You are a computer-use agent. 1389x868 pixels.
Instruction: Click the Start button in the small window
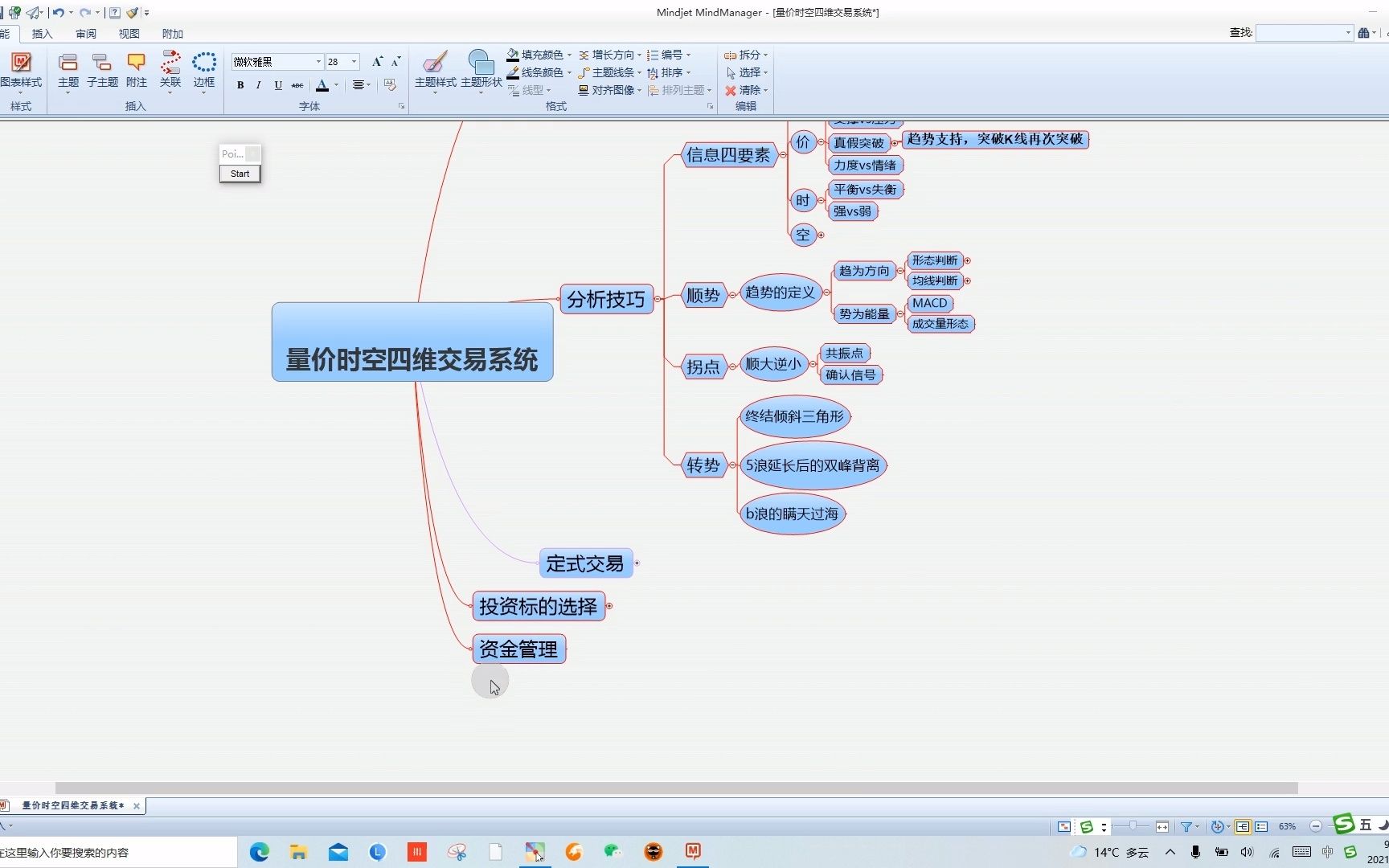pyautogui.click(x=240, y=174)
